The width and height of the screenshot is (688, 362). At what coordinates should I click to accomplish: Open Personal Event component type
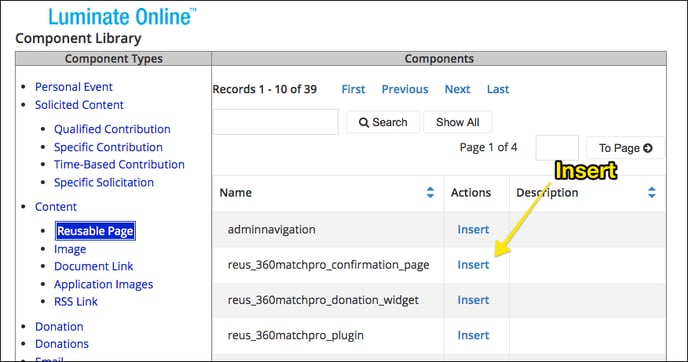[74, 87]
